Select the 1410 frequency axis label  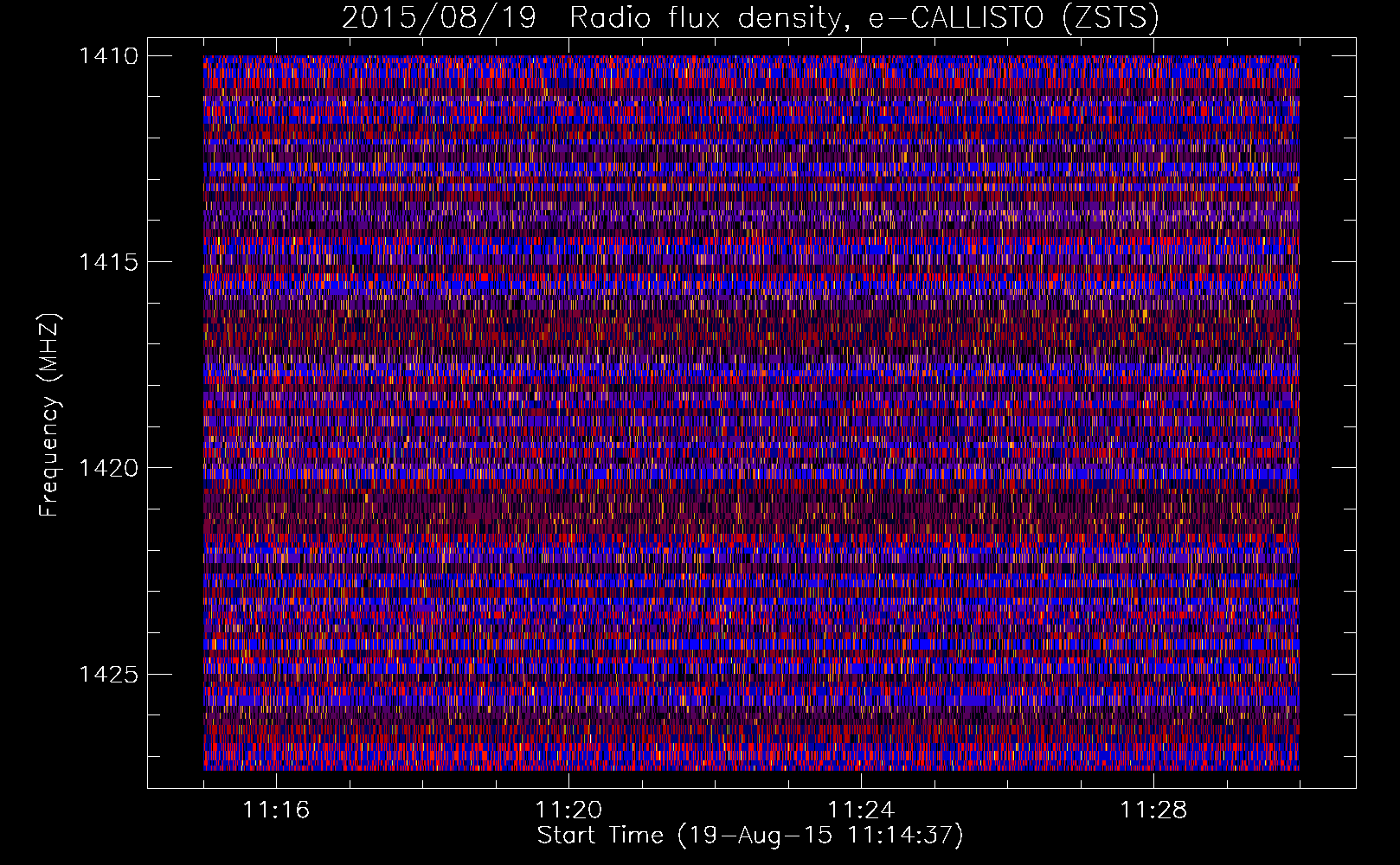click(x=108, y=56)
